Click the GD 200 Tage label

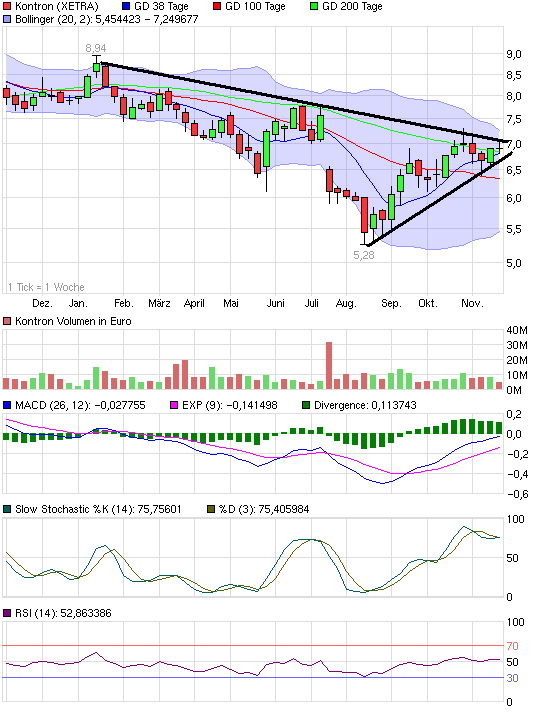click(352, 6)
